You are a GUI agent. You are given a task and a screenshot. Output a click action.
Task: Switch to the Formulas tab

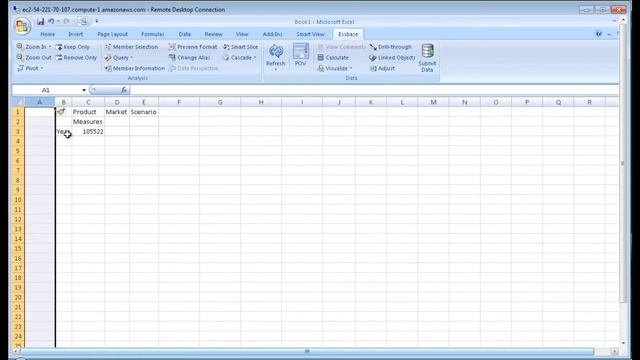[152, 34]
